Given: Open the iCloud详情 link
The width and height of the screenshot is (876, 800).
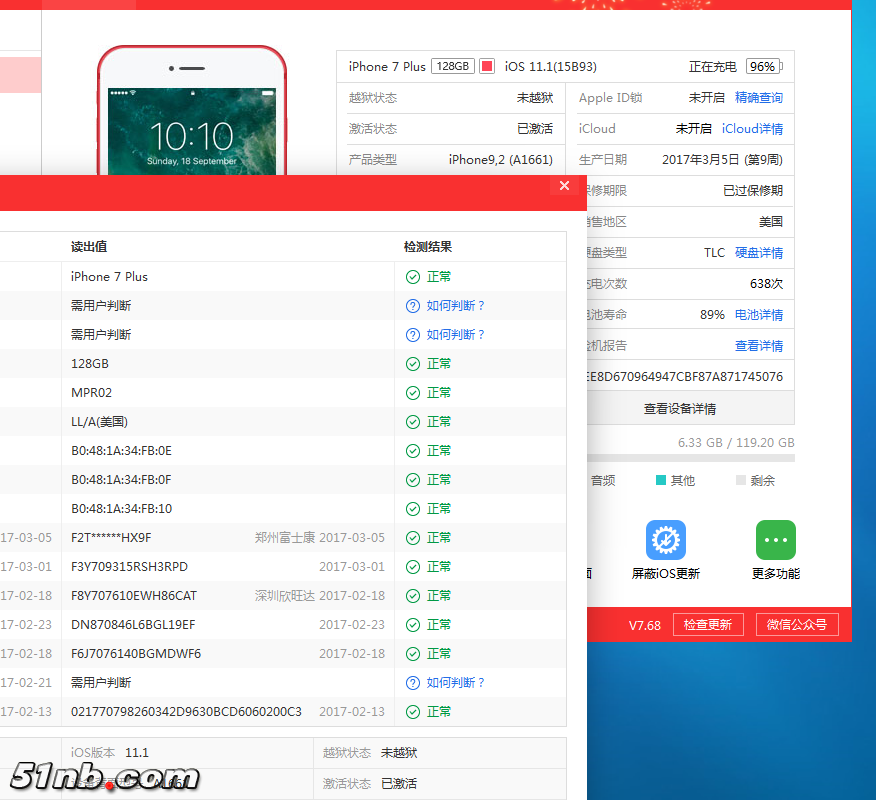Looking at the screenshot, I should click(x=752, y=129).
